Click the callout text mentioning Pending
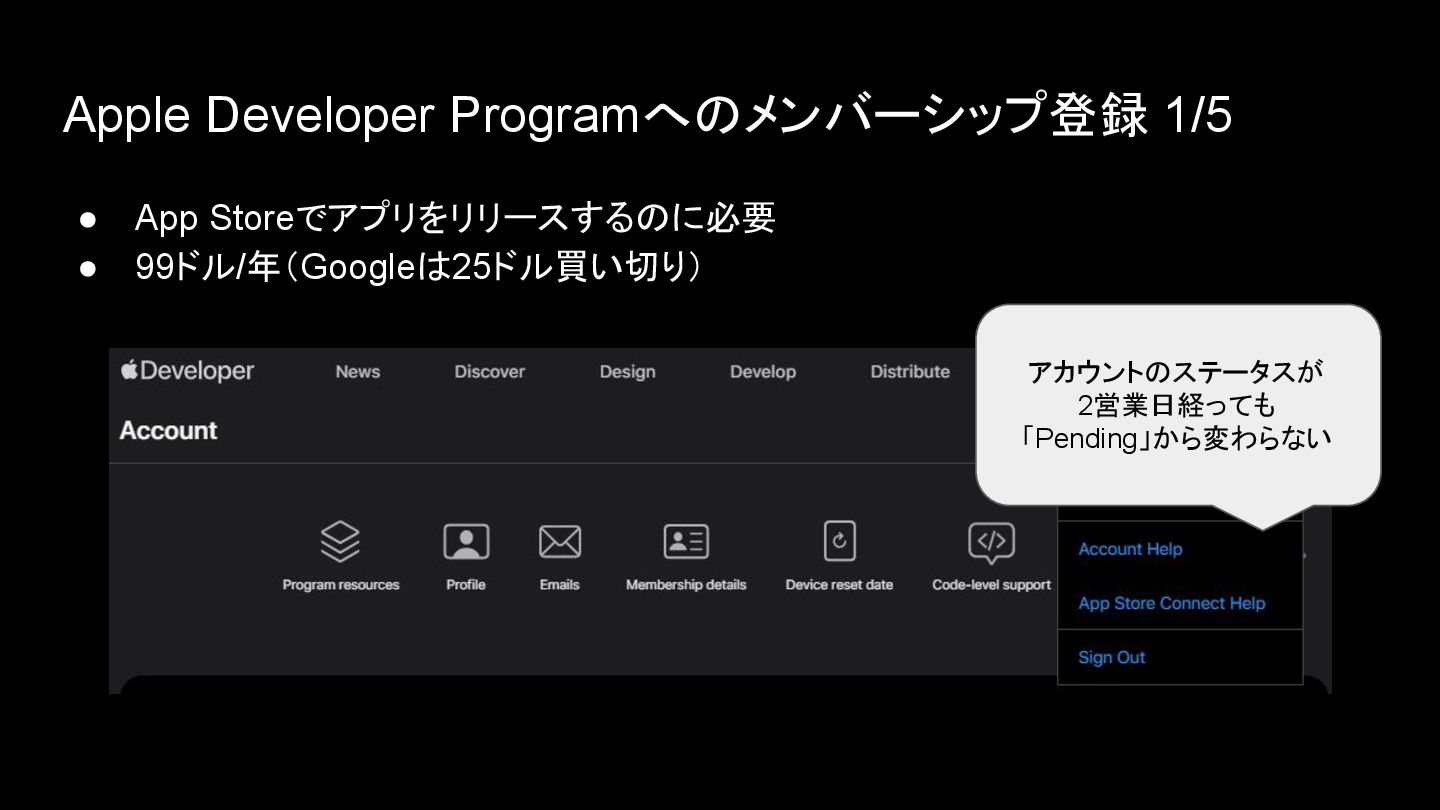This screenshot has height=810, width=1440. click(x=1176, y=405)
